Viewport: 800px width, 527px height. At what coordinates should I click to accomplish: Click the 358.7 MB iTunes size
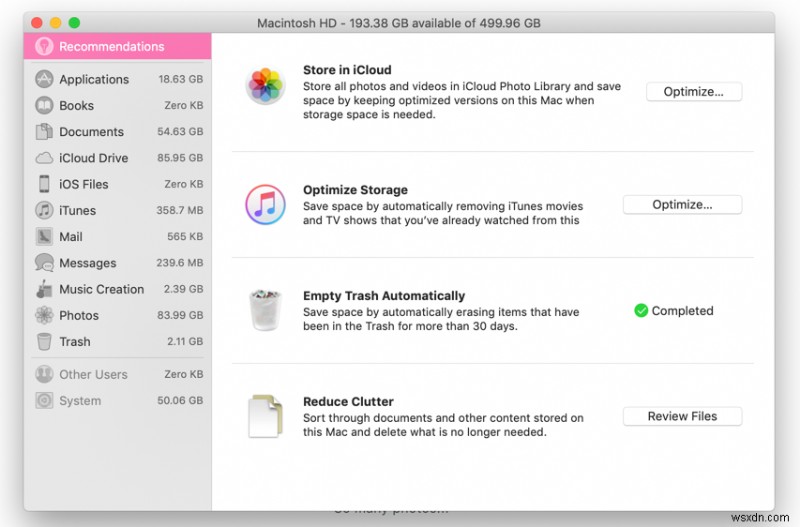180,210
